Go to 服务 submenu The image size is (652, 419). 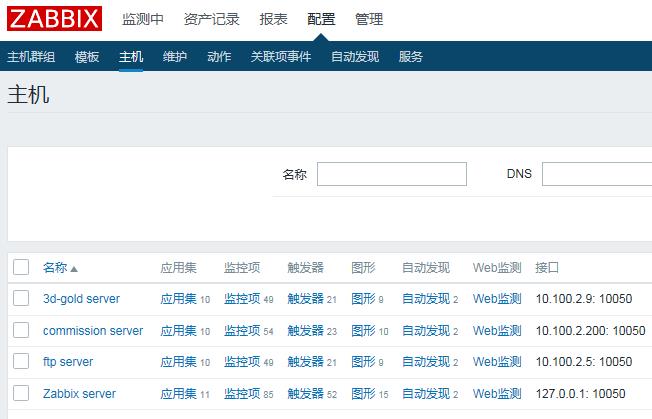pos(411,57)
